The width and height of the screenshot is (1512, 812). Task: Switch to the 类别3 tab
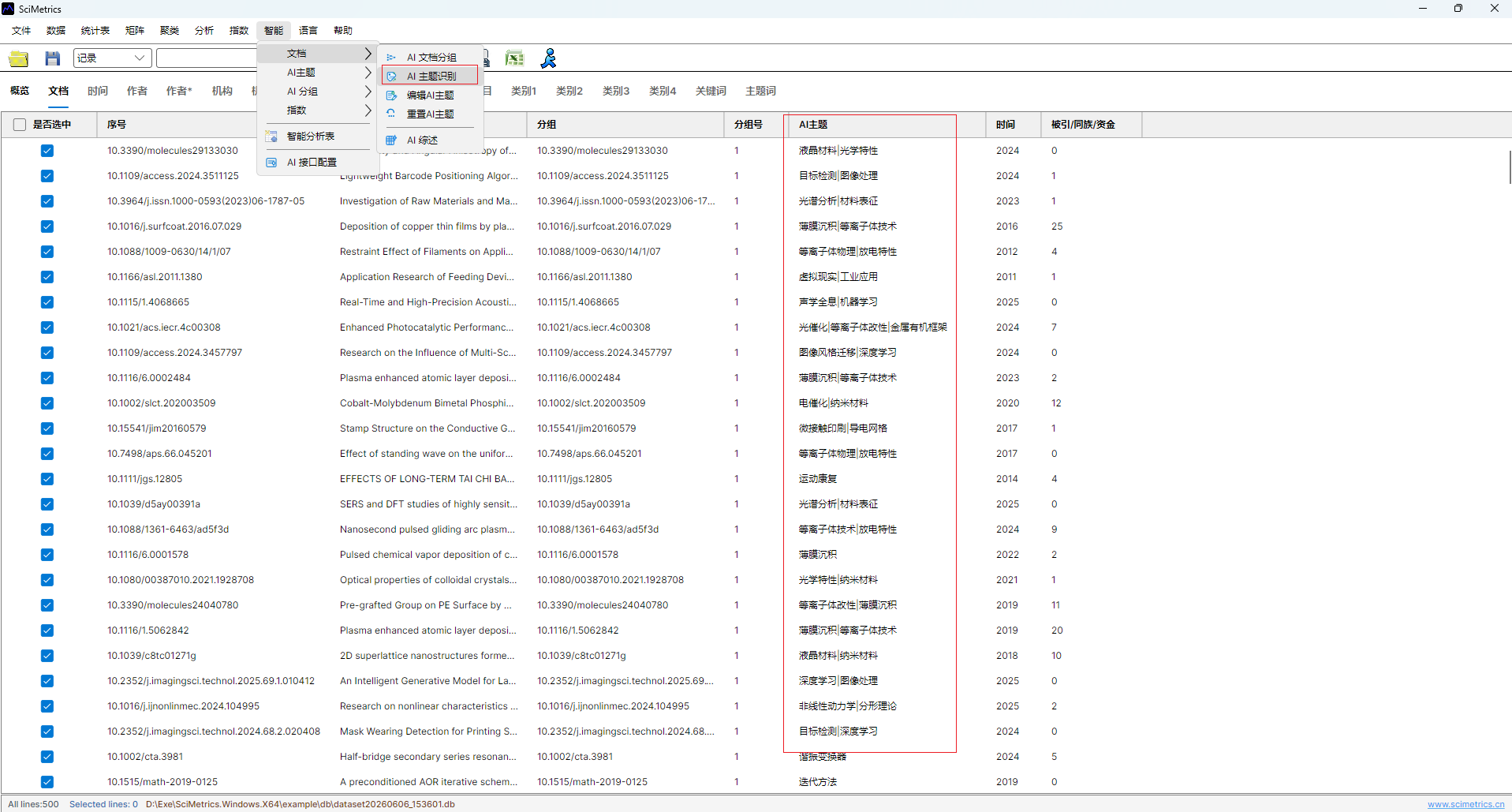[x=616, y=92]
